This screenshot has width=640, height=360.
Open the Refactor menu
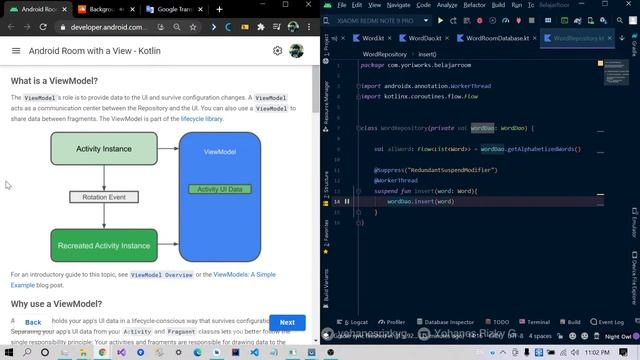tap(474, 5)
